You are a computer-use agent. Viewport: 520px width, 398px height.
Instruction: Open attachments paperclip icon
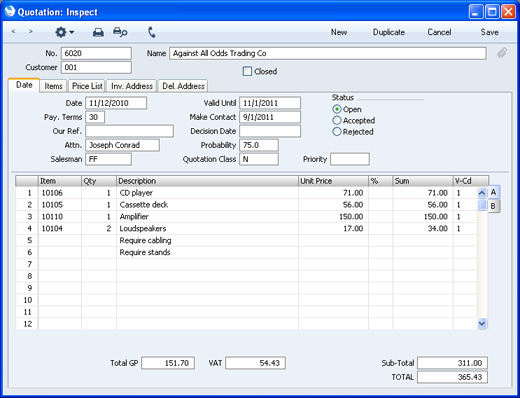[x=502, y=53]
